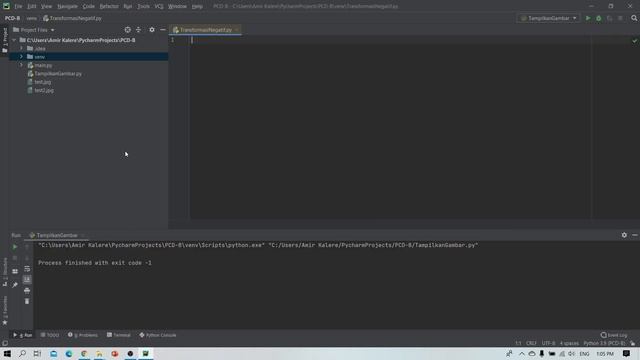Image resolution: width=640 pixels, height=360 pixels.
Task: Click the Run tool window button at bottom
Action: [x=22, y=335]
